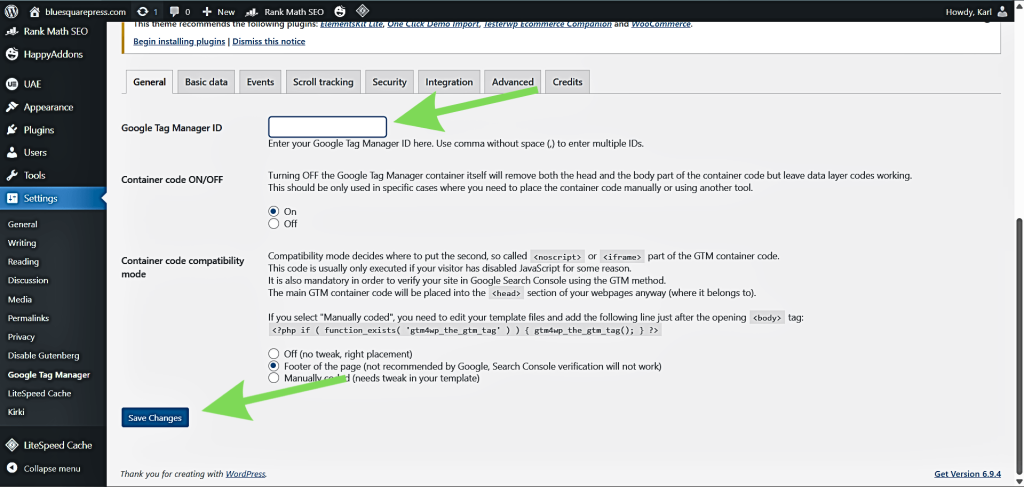The height and width of the screenshot is (487, 1024).
Task: Focus the Google Tag Manager ID field
Action: click(327, 127)
